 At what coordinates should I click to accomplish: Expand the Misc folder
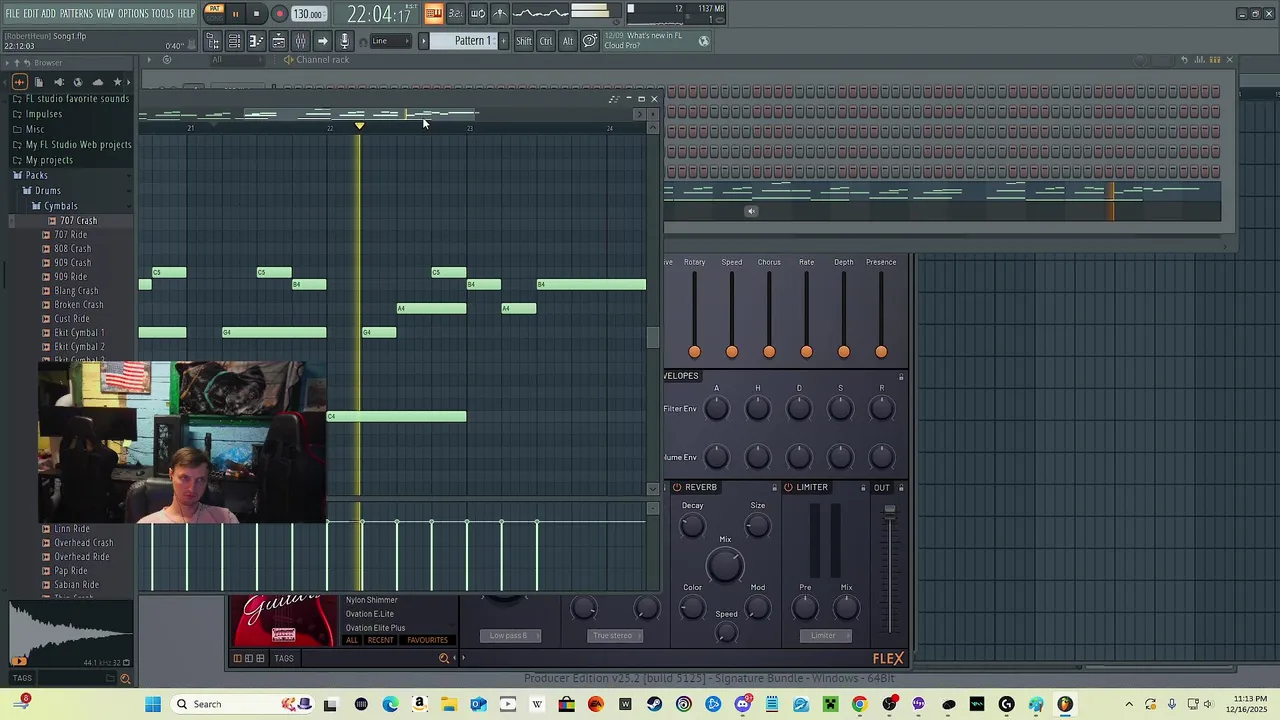pos(29,129)
